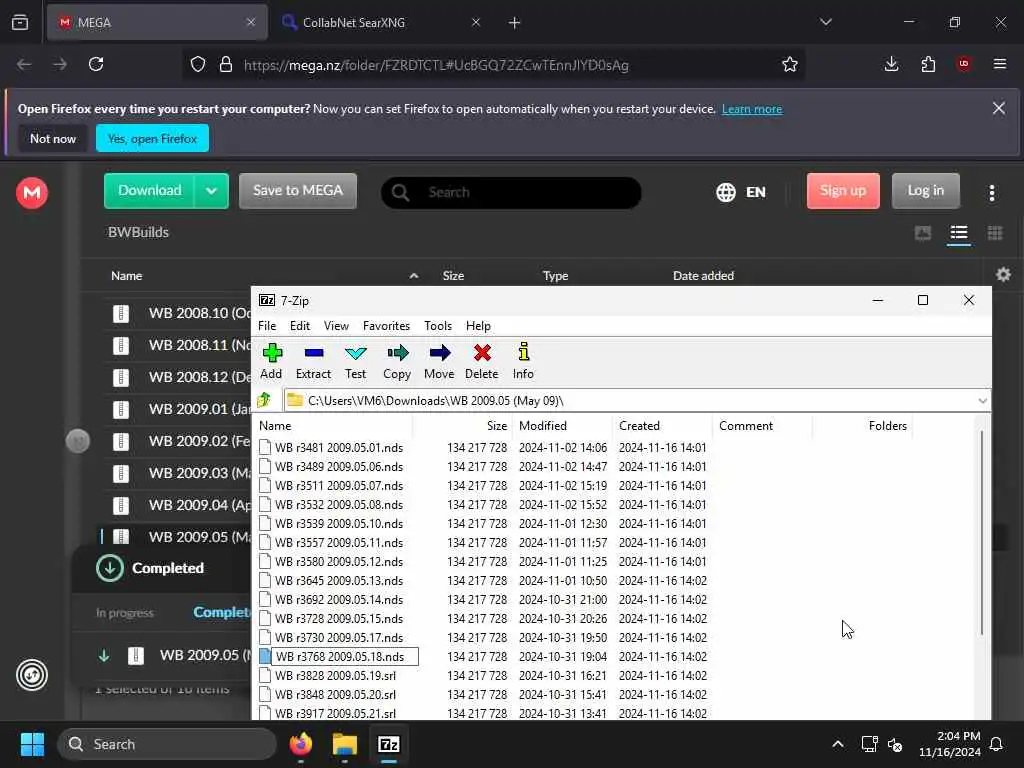Click the Move tool in 7-Zip
Image resolution: width=1024 pixels, height=768 pixels.
tap(439, 361)
